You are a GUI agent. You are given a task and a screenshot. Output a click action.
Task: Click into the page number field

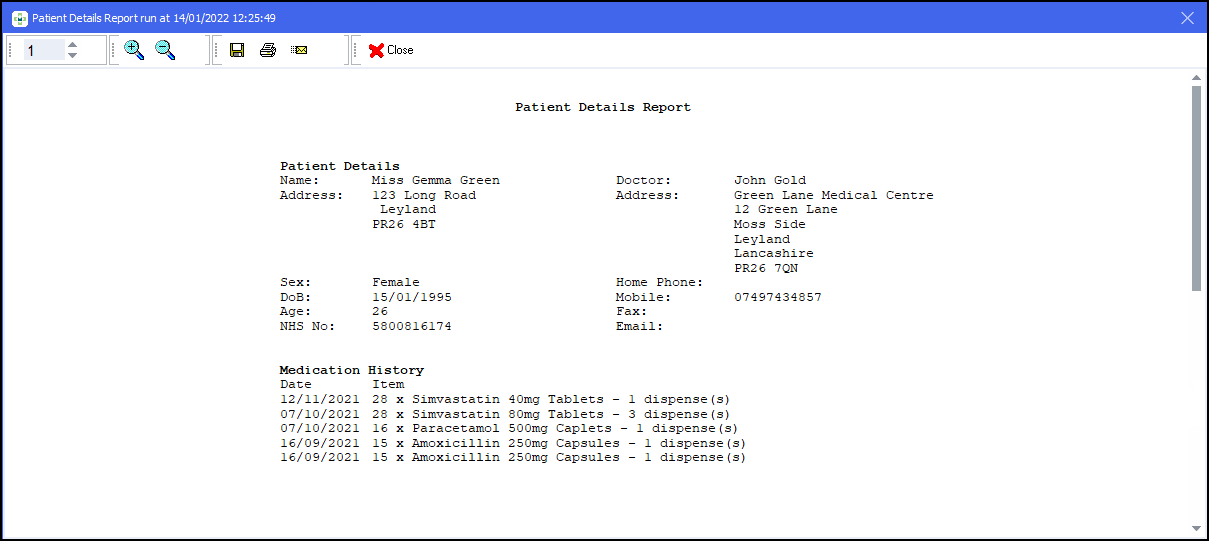pyautogui.click(x=42, y=50)
